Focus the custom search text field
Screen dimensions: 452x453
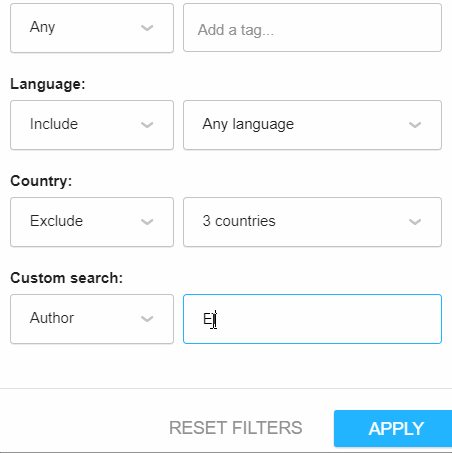312,319
